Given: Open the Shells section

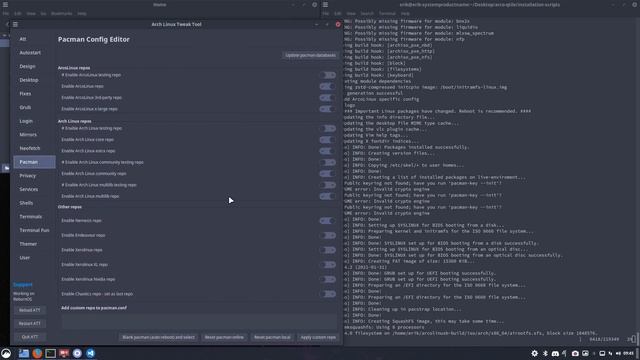Looking at the screenshot, I should [x=34, y=203].
